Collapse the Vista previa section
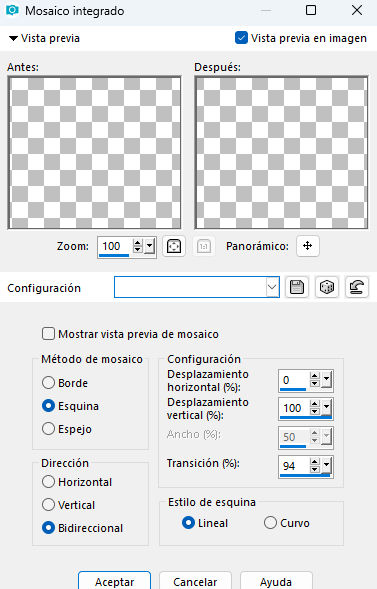The image size is (377, 589). [14, 38]
